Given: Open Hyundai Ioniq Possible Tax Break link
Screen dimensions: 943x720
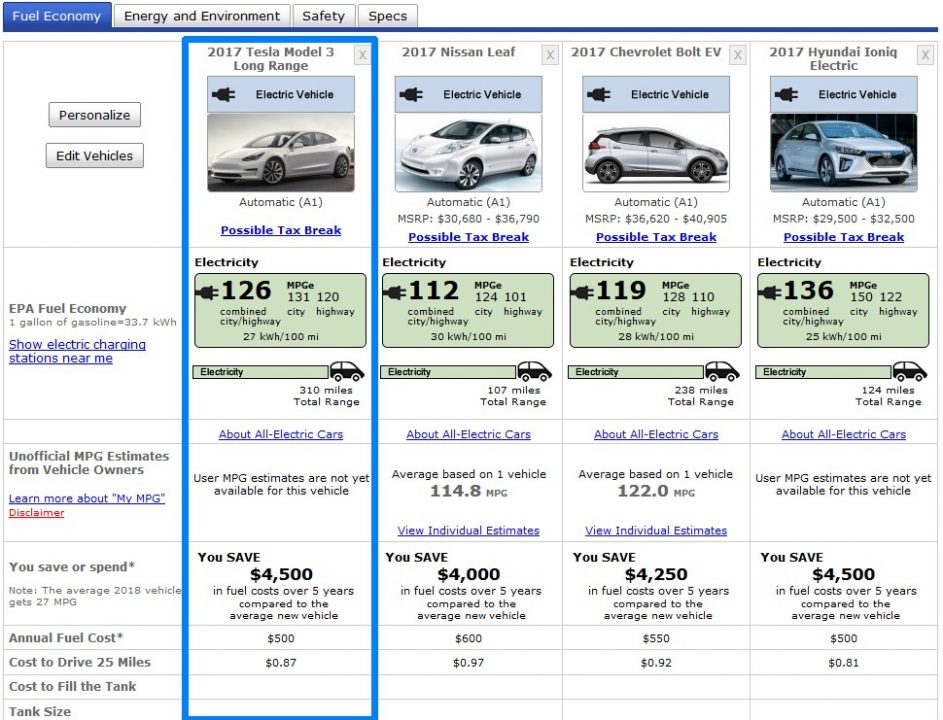Looking at the screenshot, I should (844, 237).
